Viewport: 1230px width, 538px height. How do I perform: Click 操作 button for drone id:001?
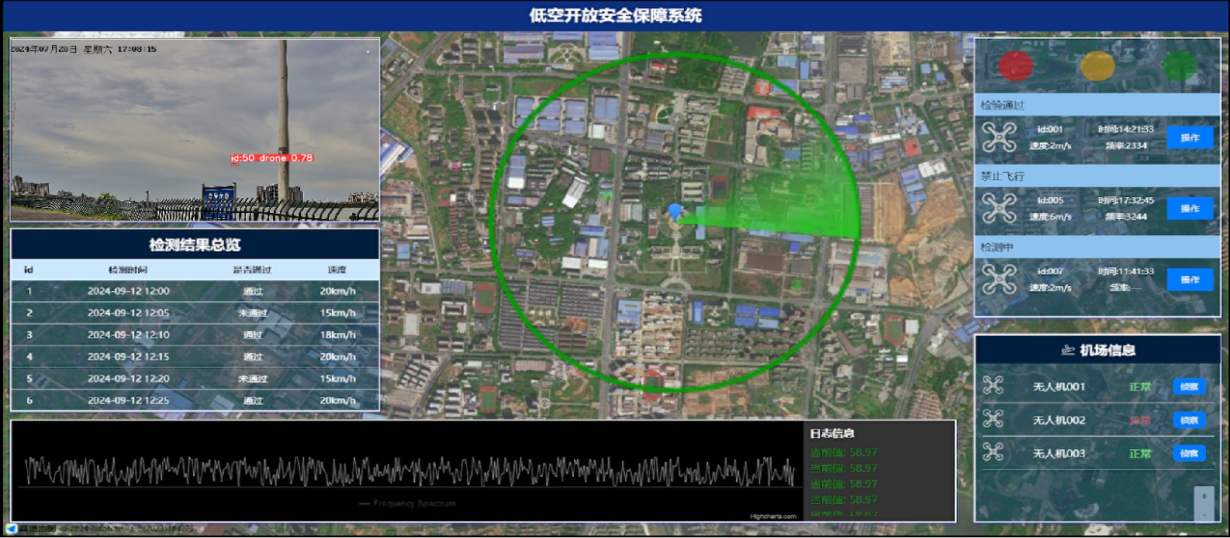tap(1190, 137)
